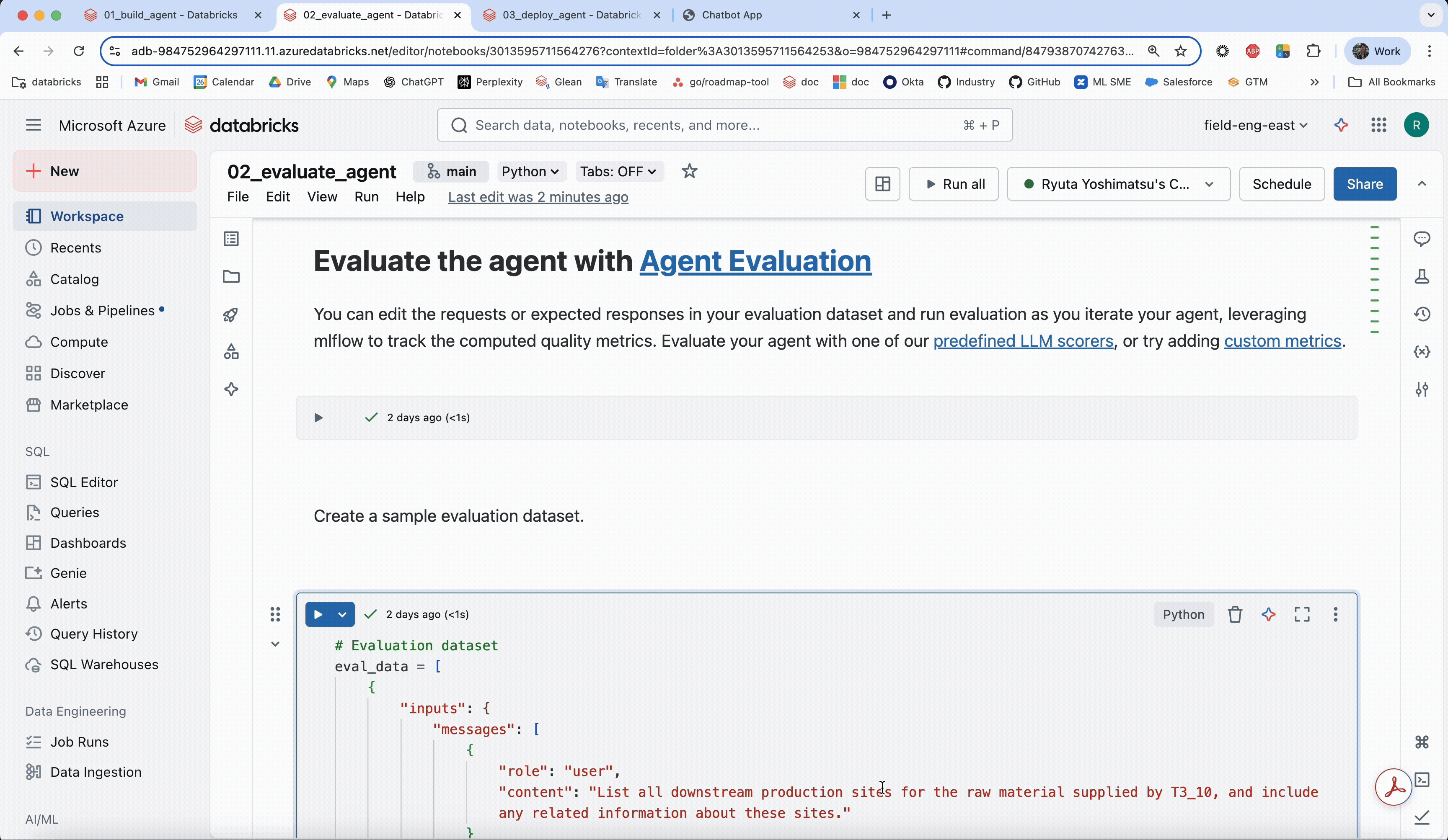Open the predefined LLM scorers link
Viewport: 1448px width, 840px height.
pos(1023,341)
